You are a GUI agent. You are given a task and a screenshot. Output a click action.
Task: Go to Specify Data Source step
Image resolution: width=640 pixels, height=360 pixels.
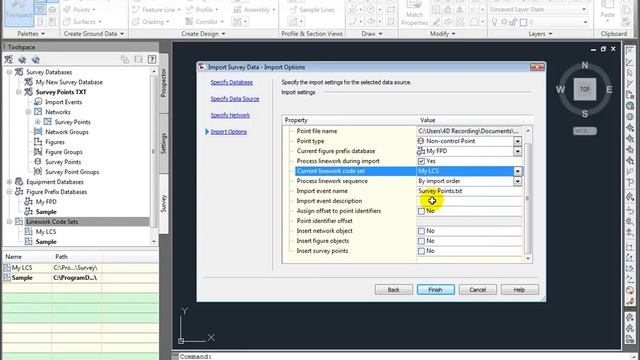(x=235, y=99)
